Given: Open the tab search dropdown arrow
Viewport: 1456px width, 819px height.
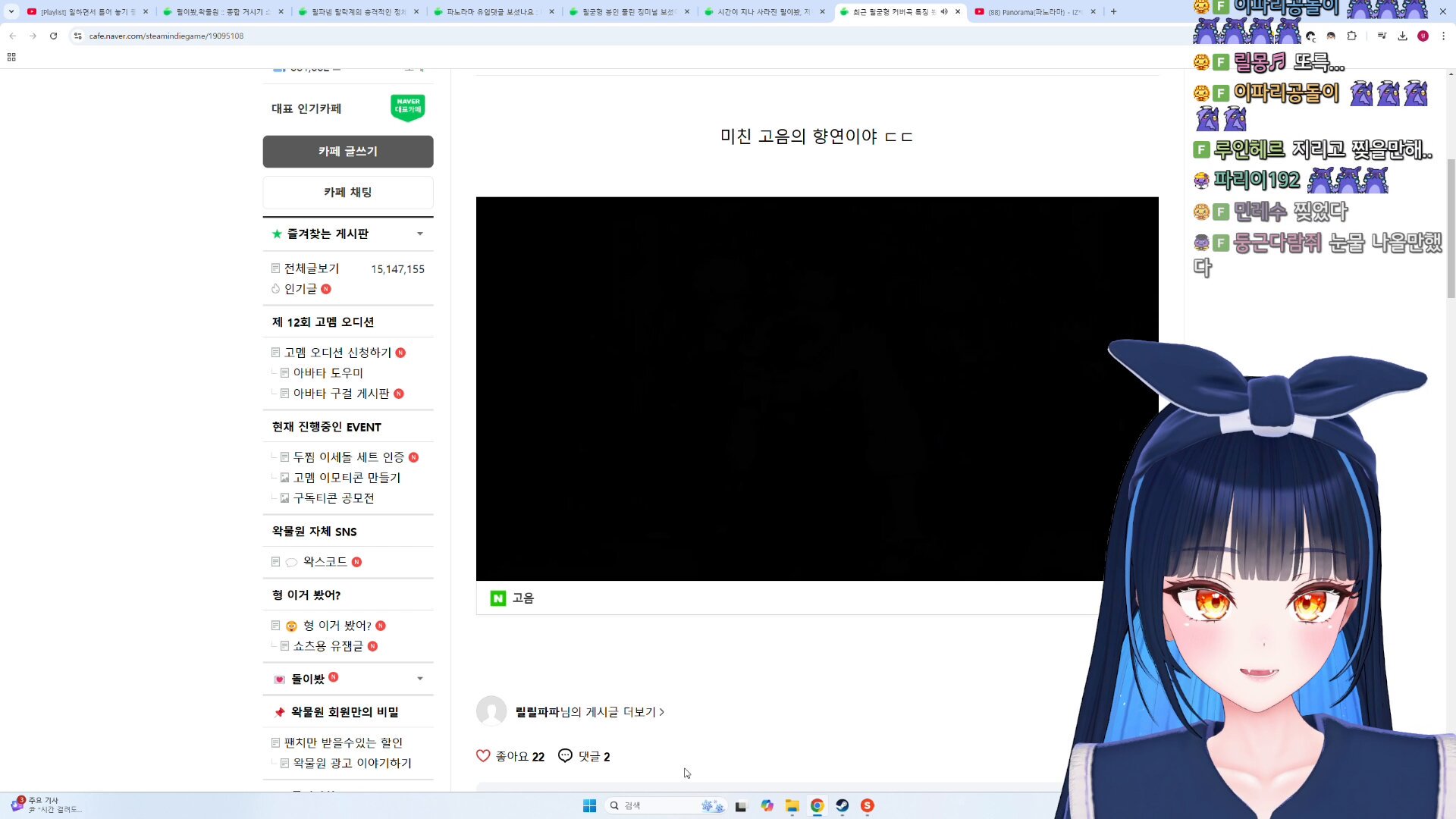Looking at the screenshot, I should (11, 11).
